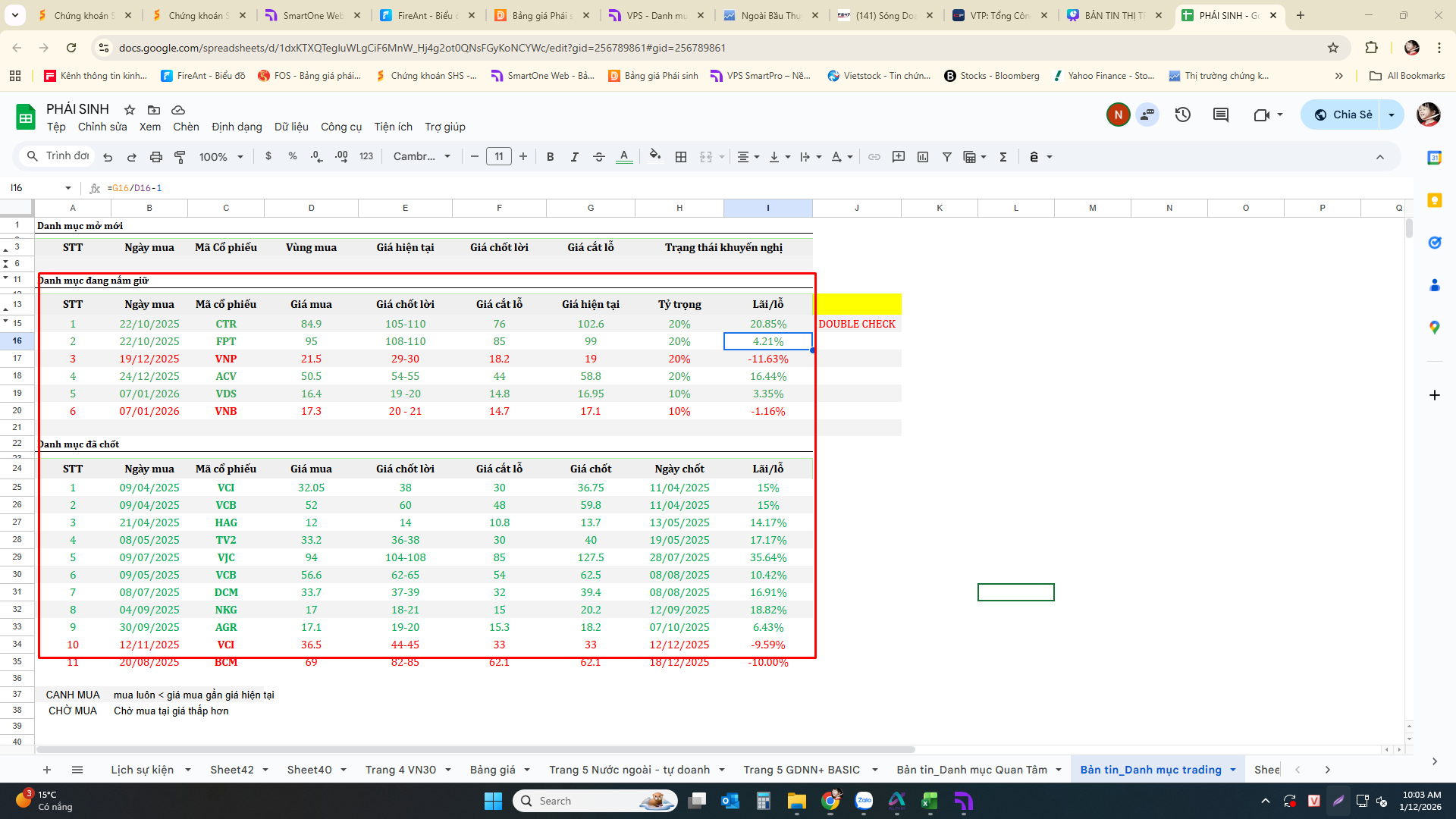The width and height of the screenshot is (1456, 819).
Task: Click the font size input field
Action: tap(498, 157)
